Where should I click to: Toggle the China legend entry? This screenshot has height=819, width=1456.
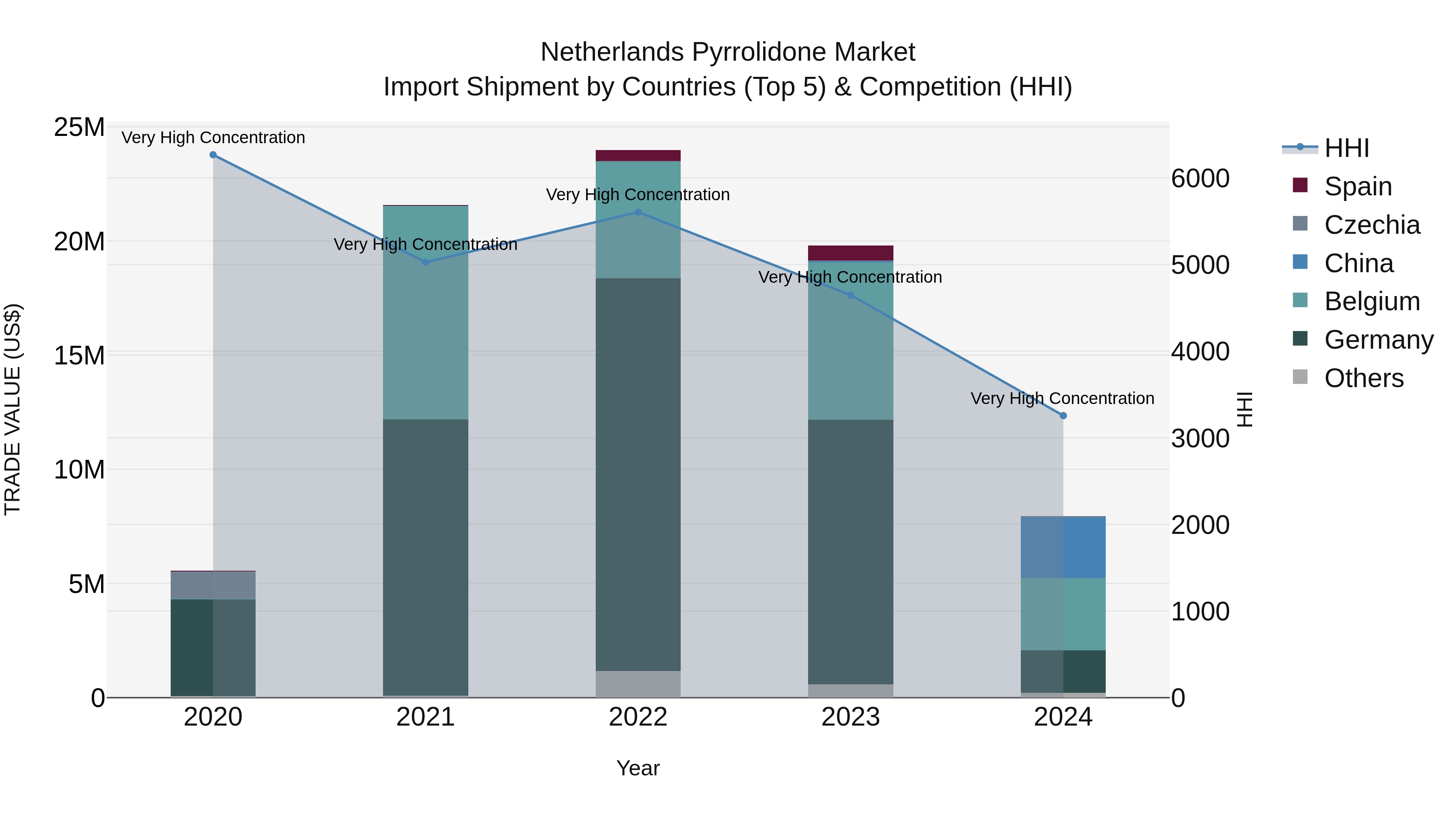(x=1343, y=263)
